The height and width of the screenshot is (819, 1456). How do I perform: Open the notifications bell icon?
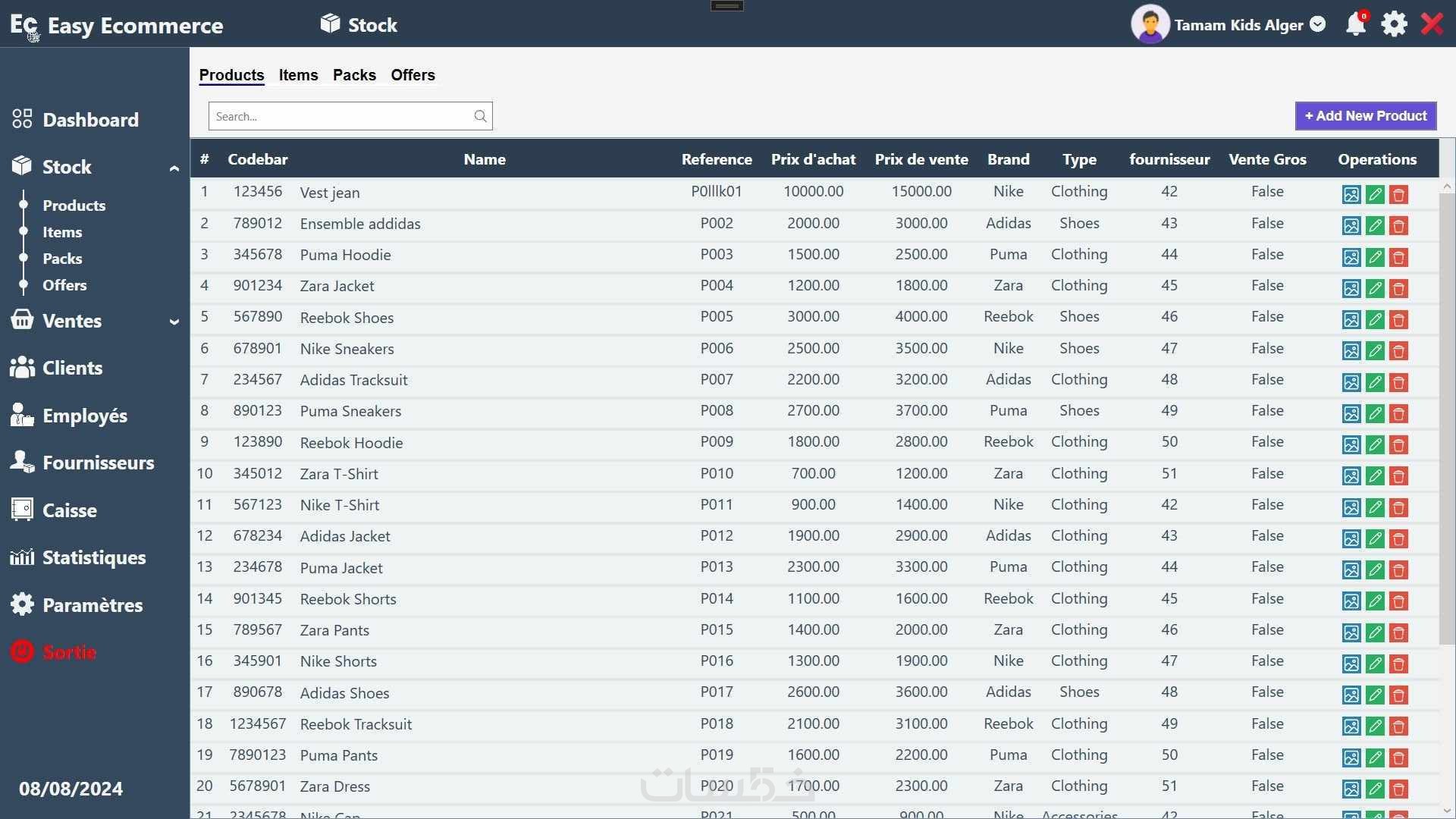(1355, 24)
